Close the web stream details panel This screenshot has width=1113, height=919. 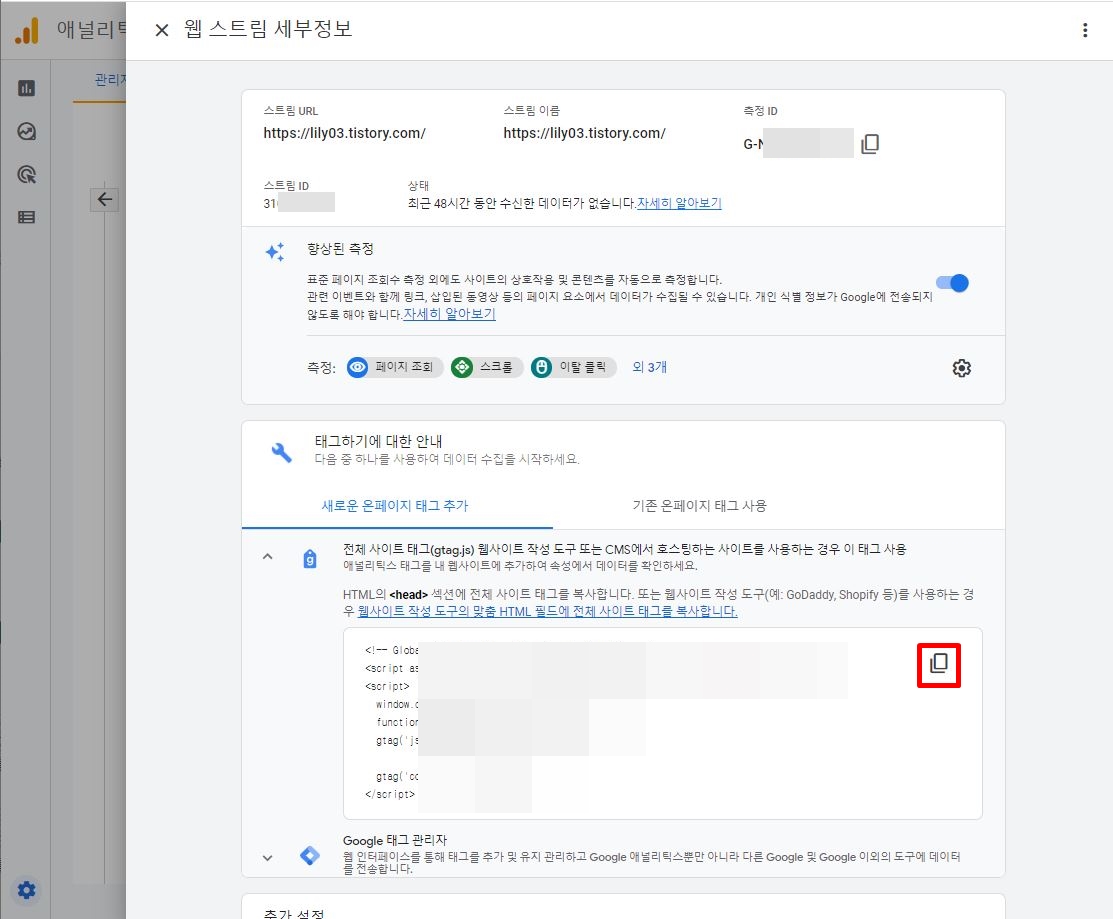tap(162, 30)
